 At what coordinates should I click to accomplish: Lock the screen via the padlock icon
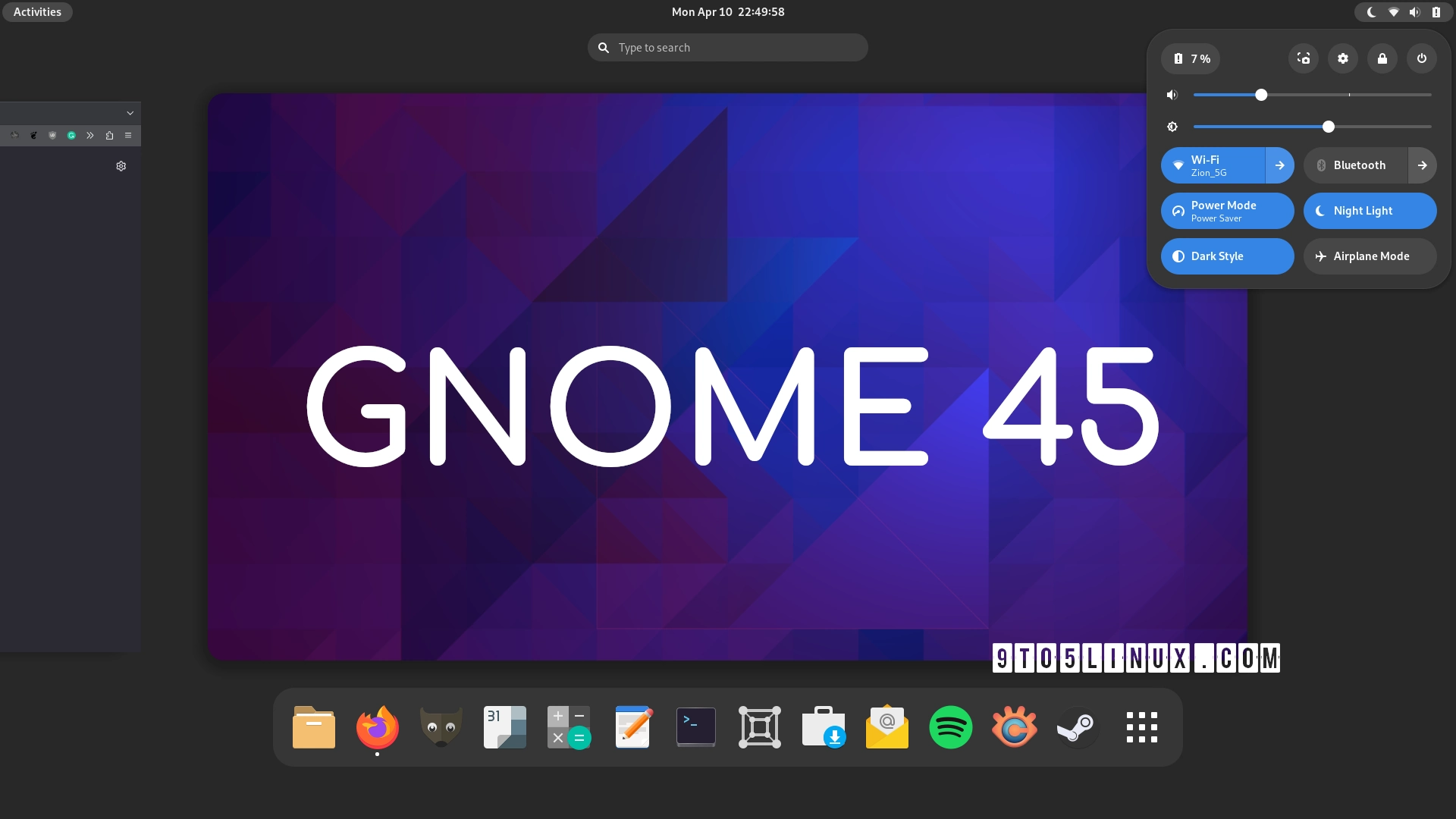[1382, 58]
